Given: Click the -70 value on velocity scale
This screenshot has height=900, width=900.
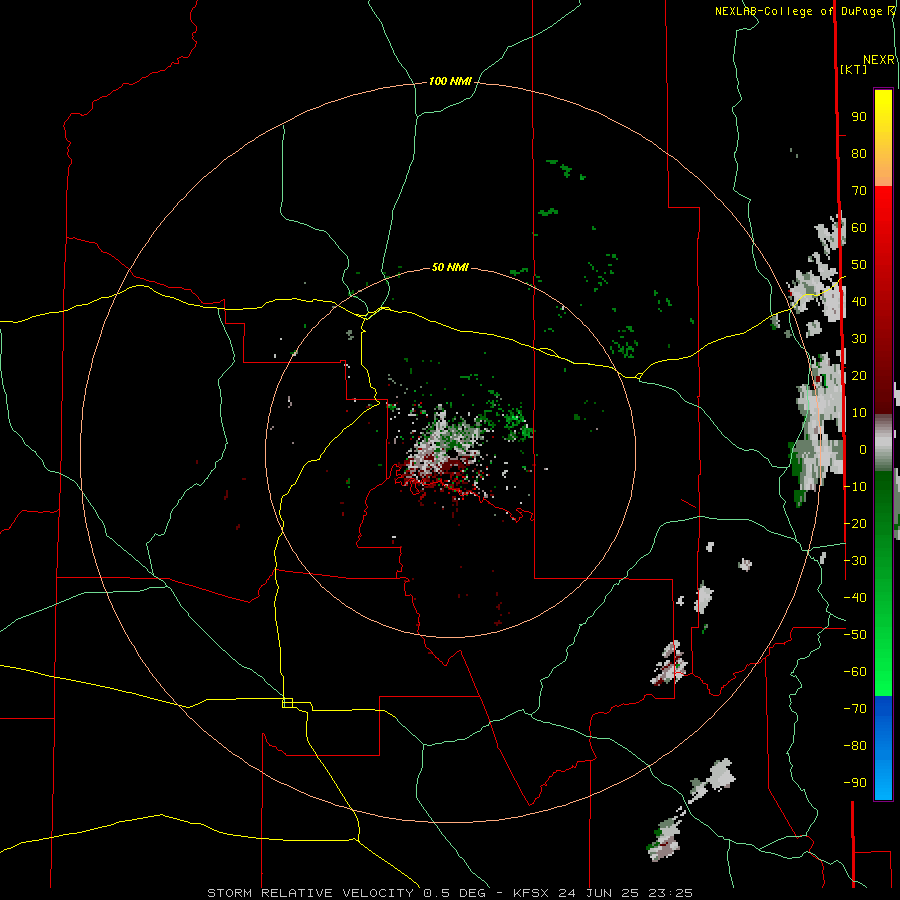Looking at the screenshot, I should pyautogui.click(x=855, y=709).
